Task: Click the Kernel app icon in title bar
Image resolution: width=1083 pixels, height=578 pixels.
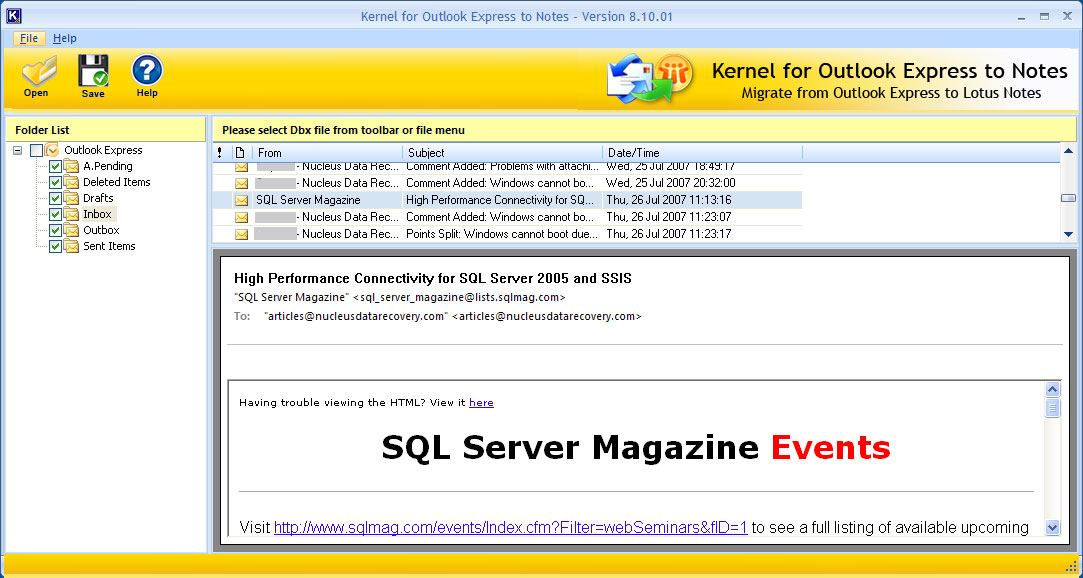Action: pos(13,16)
